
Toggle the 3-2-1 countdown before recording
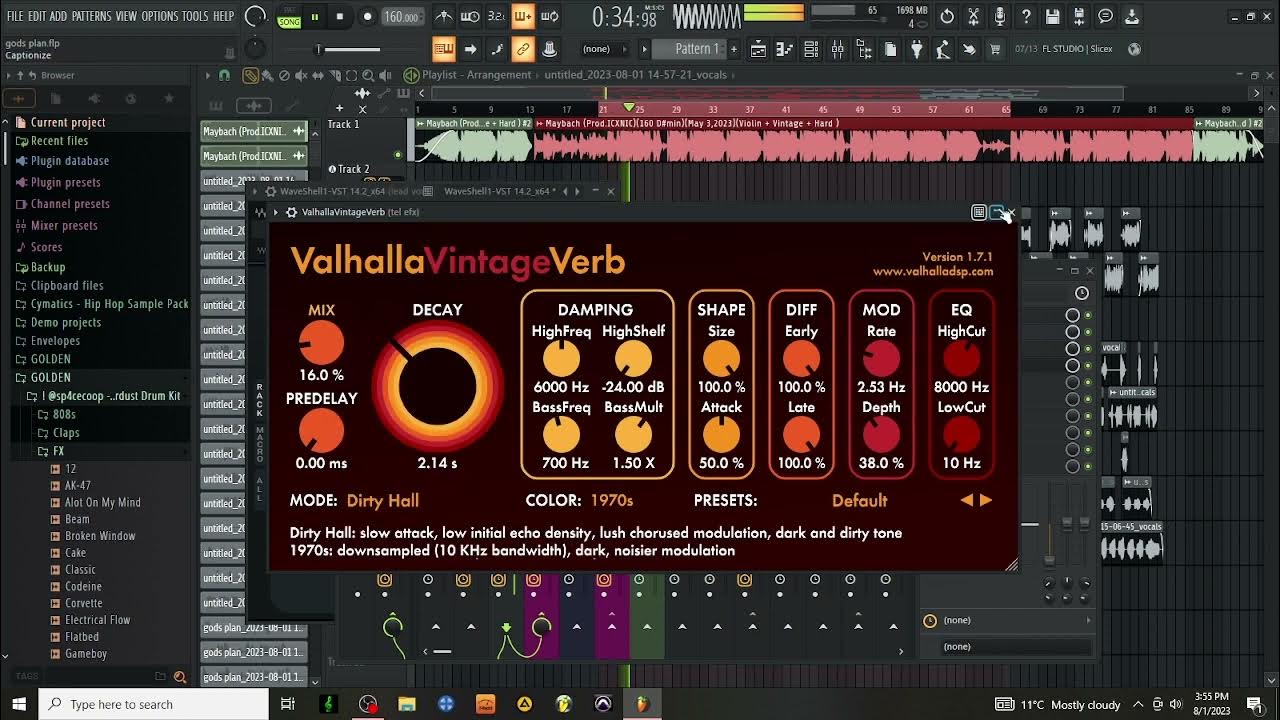[x=496, y=16]
